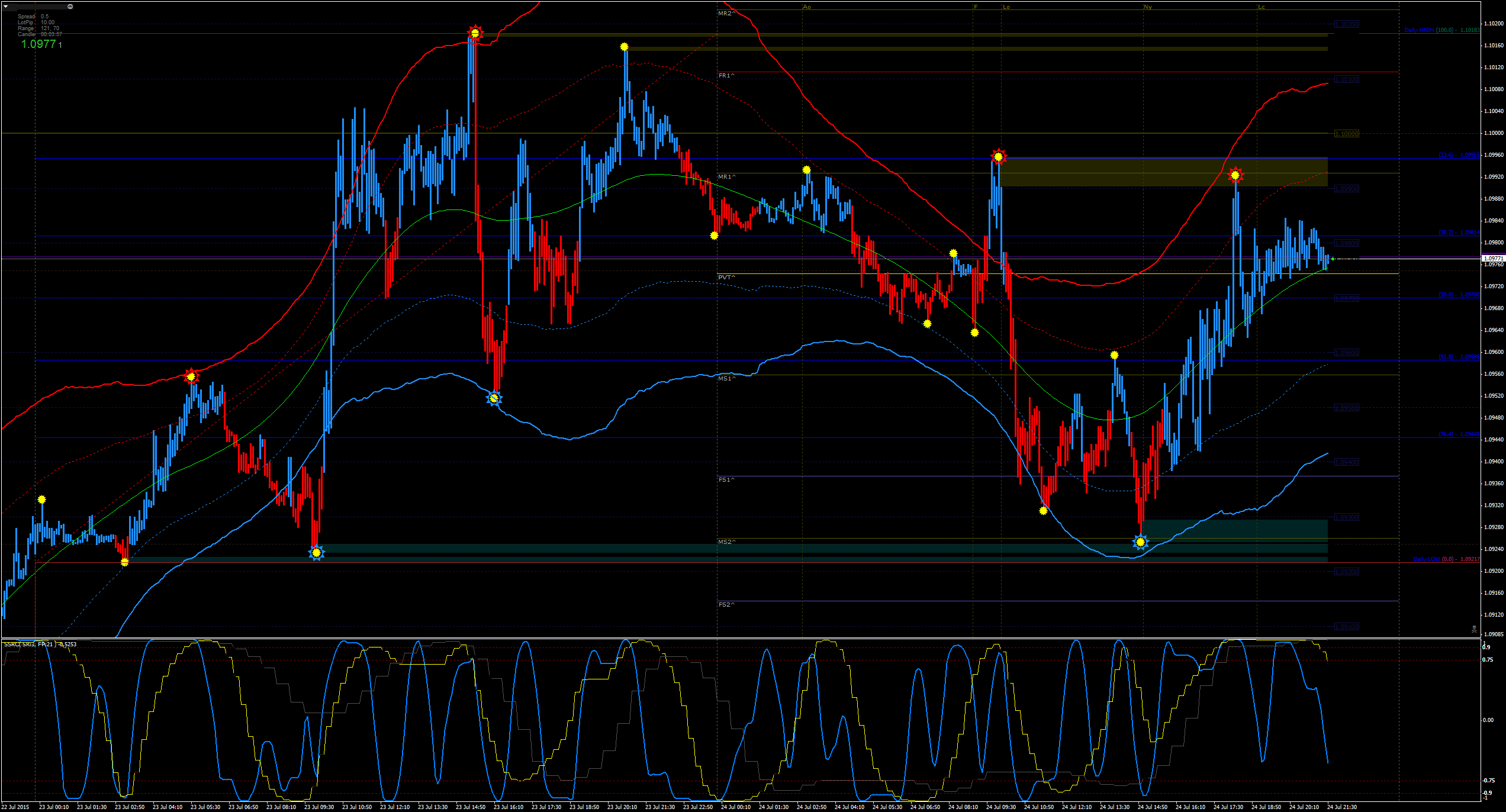Click the 1.10160 value on the price scale
The width and height of the screenshot is (1506, 812).
click(1494, 46)
